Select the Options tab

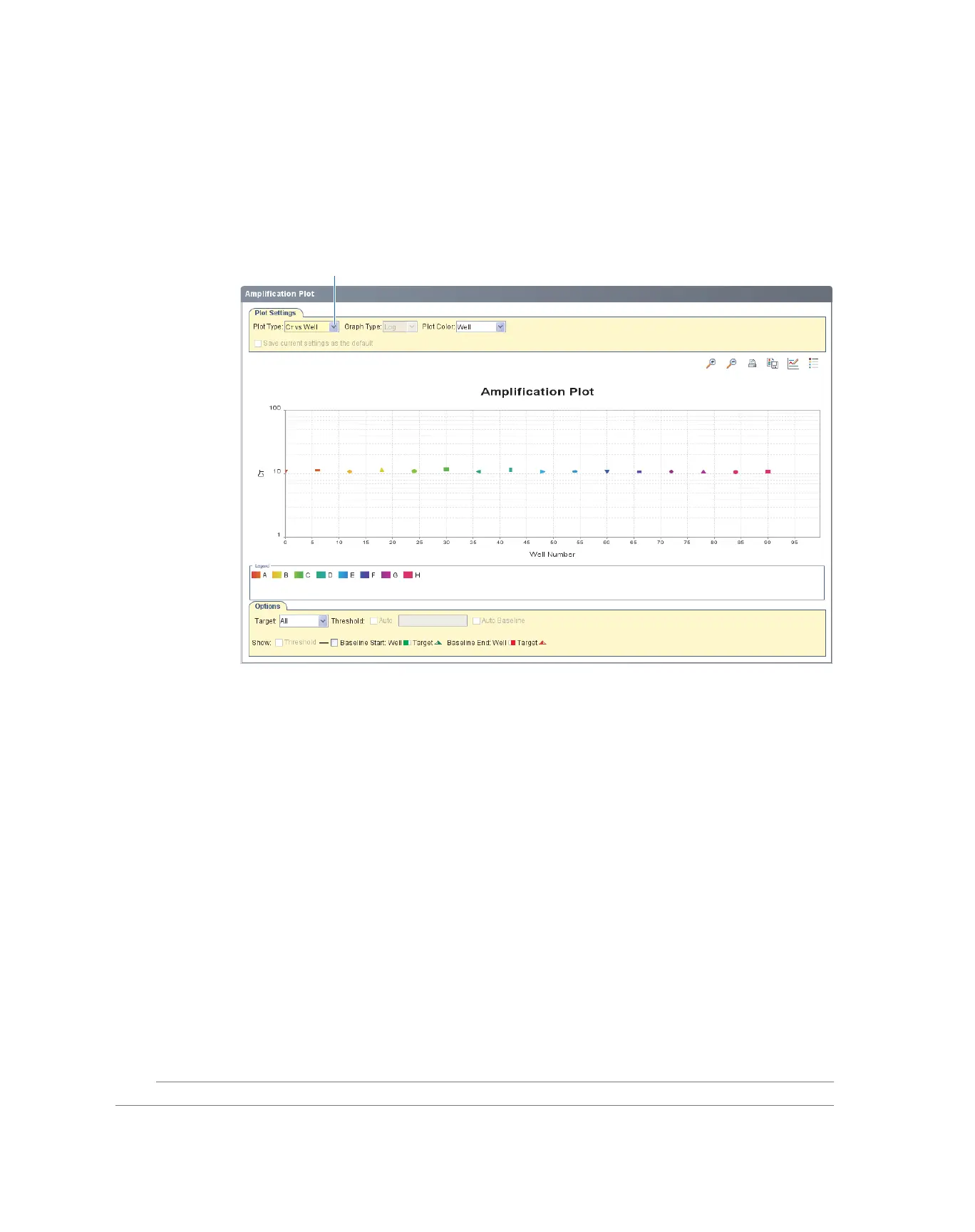tap(268, 606)
